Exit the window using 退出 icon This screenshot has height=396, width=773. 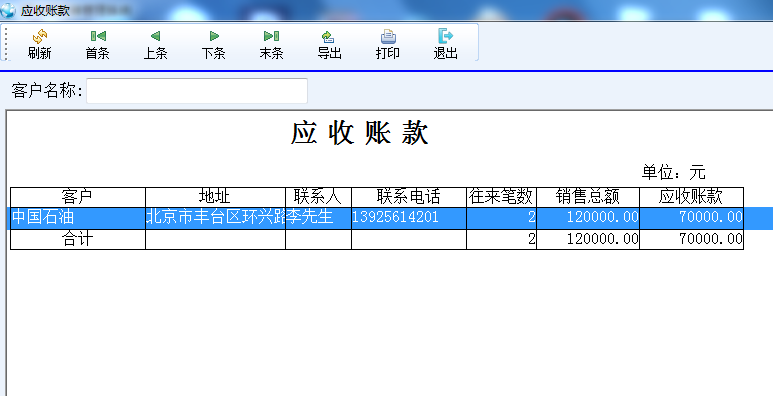pos(446,36)
